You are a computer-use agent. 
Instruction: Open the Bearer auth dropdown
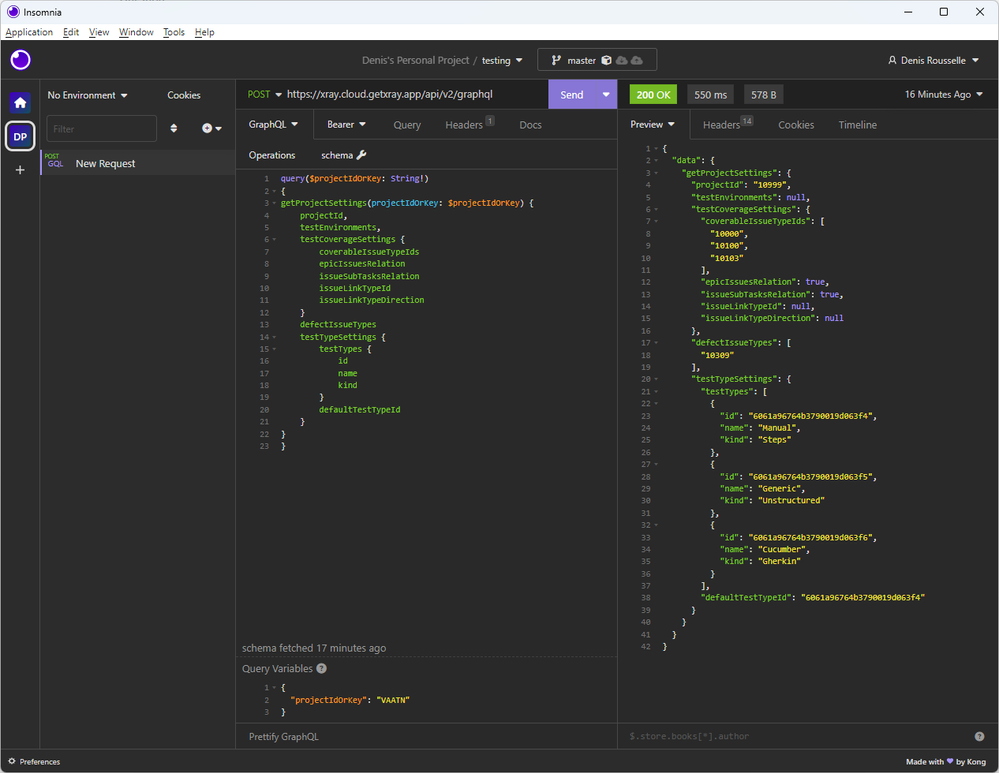tap(346, 124)
